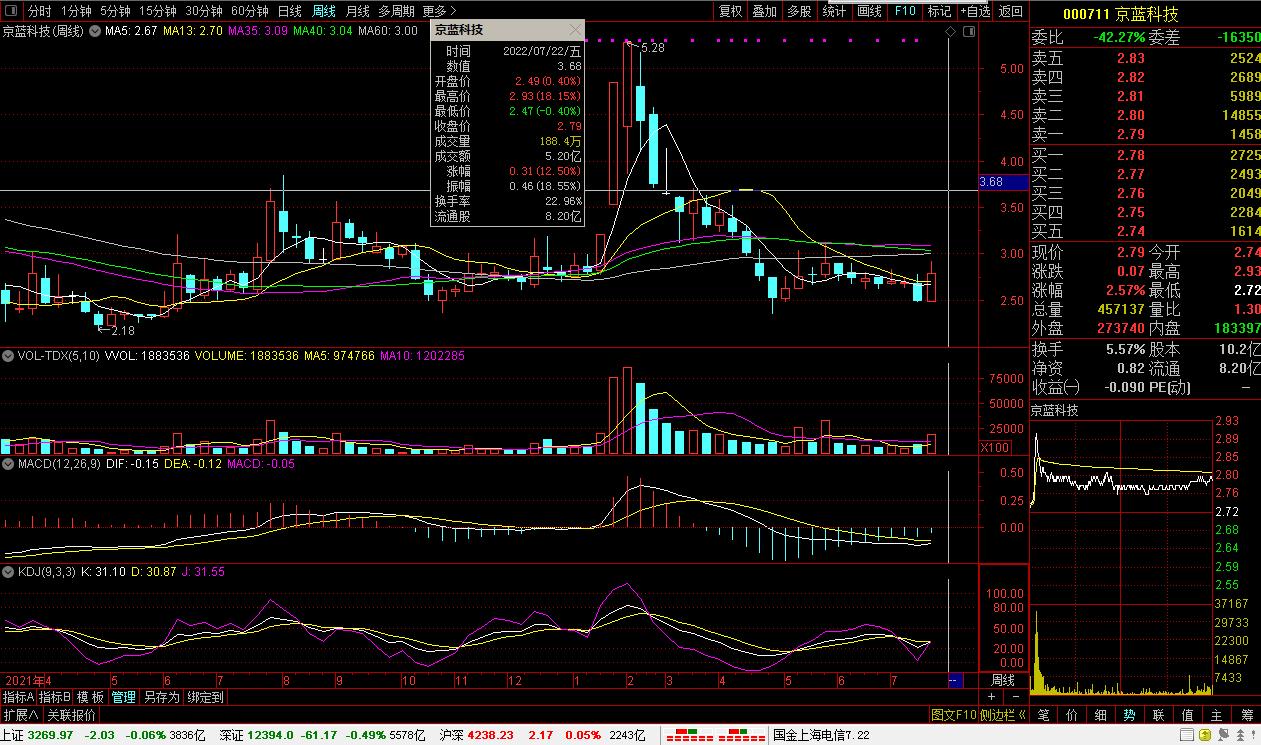Viewport: 1261px width, 745px height.
Task: Open 统计 statistics tool
Action: (x=834, y=11)
